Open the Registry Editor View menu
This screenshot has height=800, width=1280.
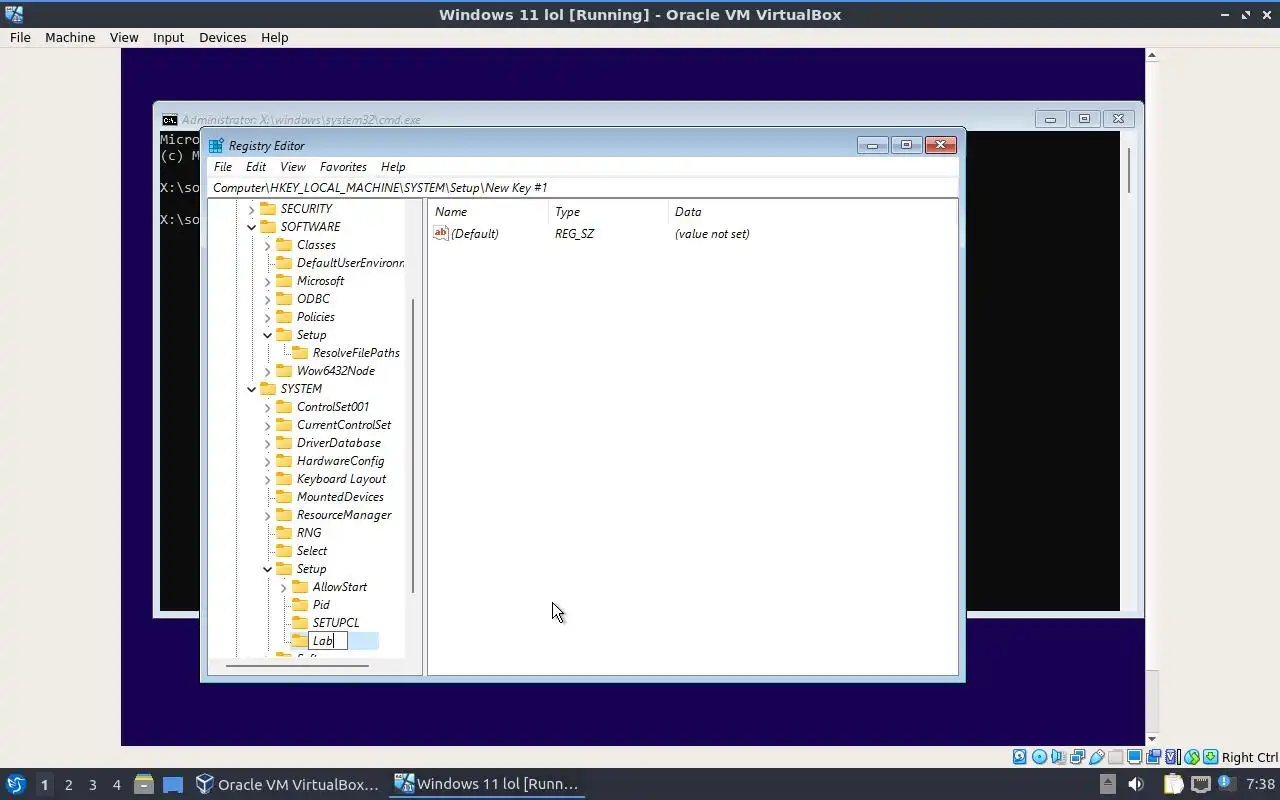293,167
